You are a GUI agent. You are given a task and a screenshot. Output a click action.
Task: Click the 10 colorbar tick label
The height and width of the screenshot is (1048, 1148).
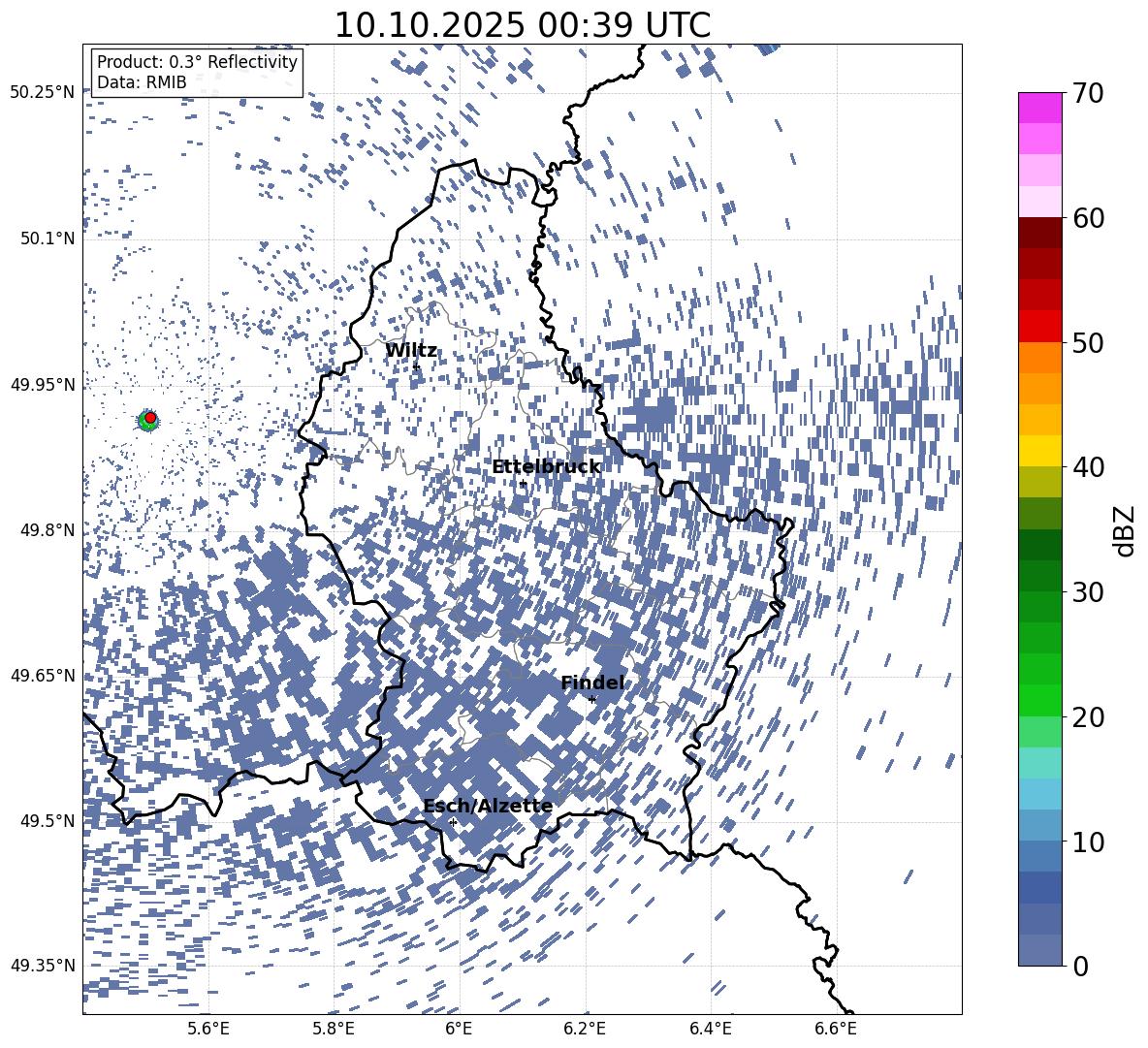coord(1088,842)
